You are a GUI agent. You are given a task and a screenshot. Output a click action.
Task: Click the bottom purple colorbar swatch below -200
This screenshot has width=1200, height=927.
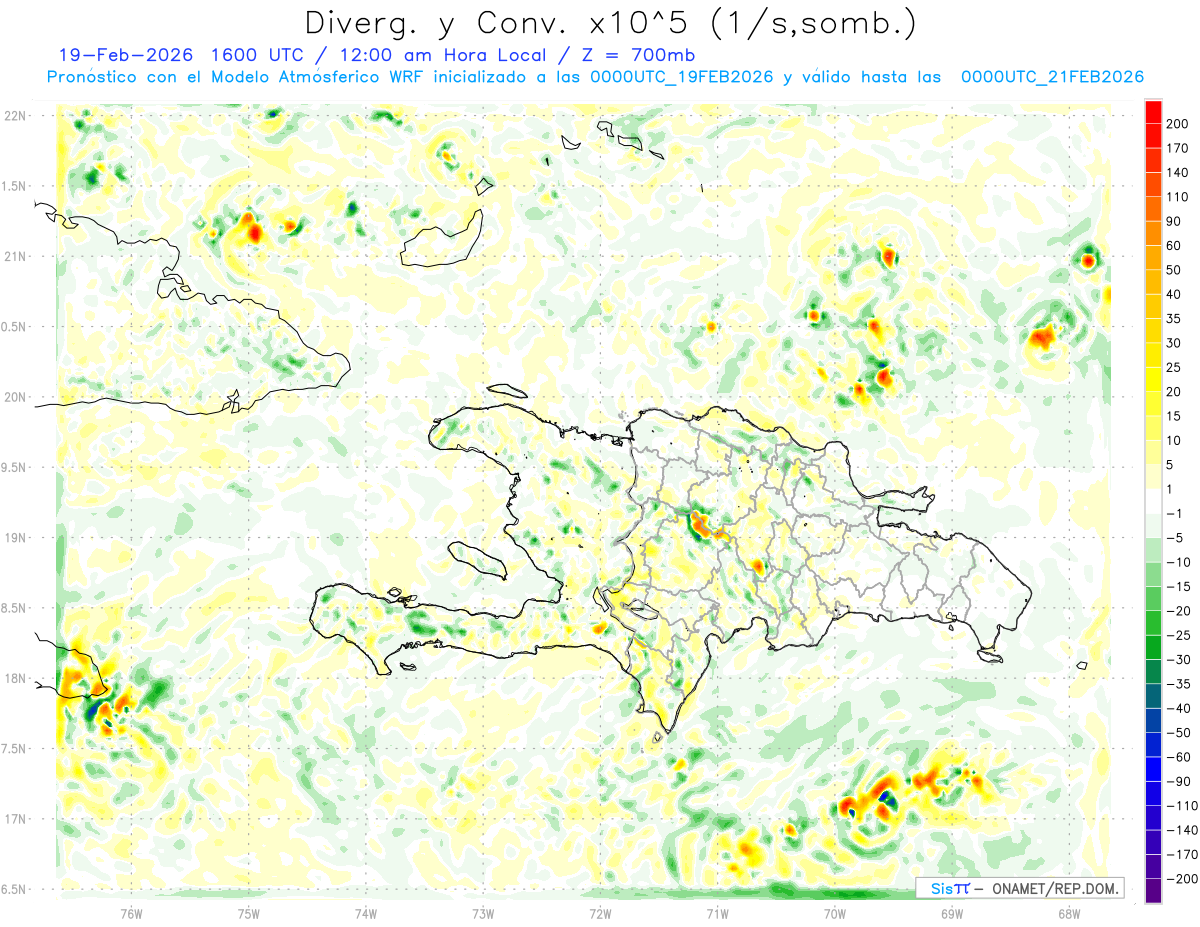(x=1153, y=890)
